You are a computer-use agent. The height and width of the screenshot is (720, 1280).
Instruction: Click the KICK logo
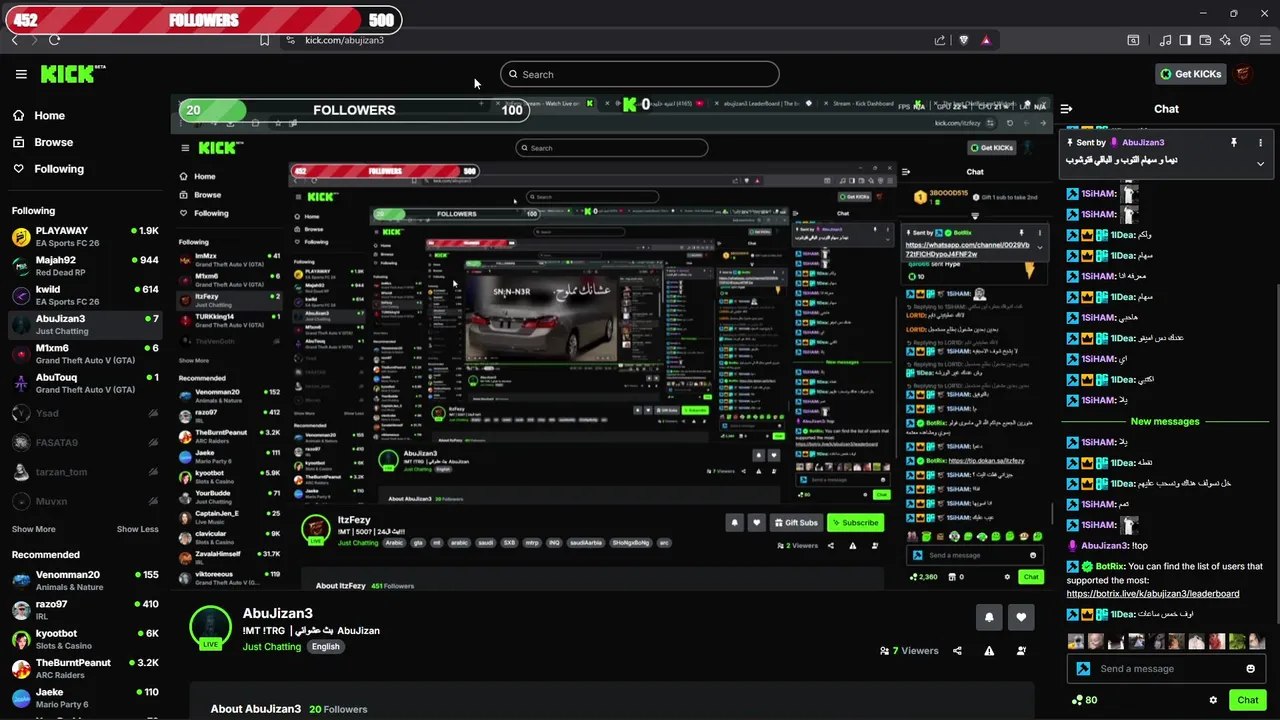(72, 74)
